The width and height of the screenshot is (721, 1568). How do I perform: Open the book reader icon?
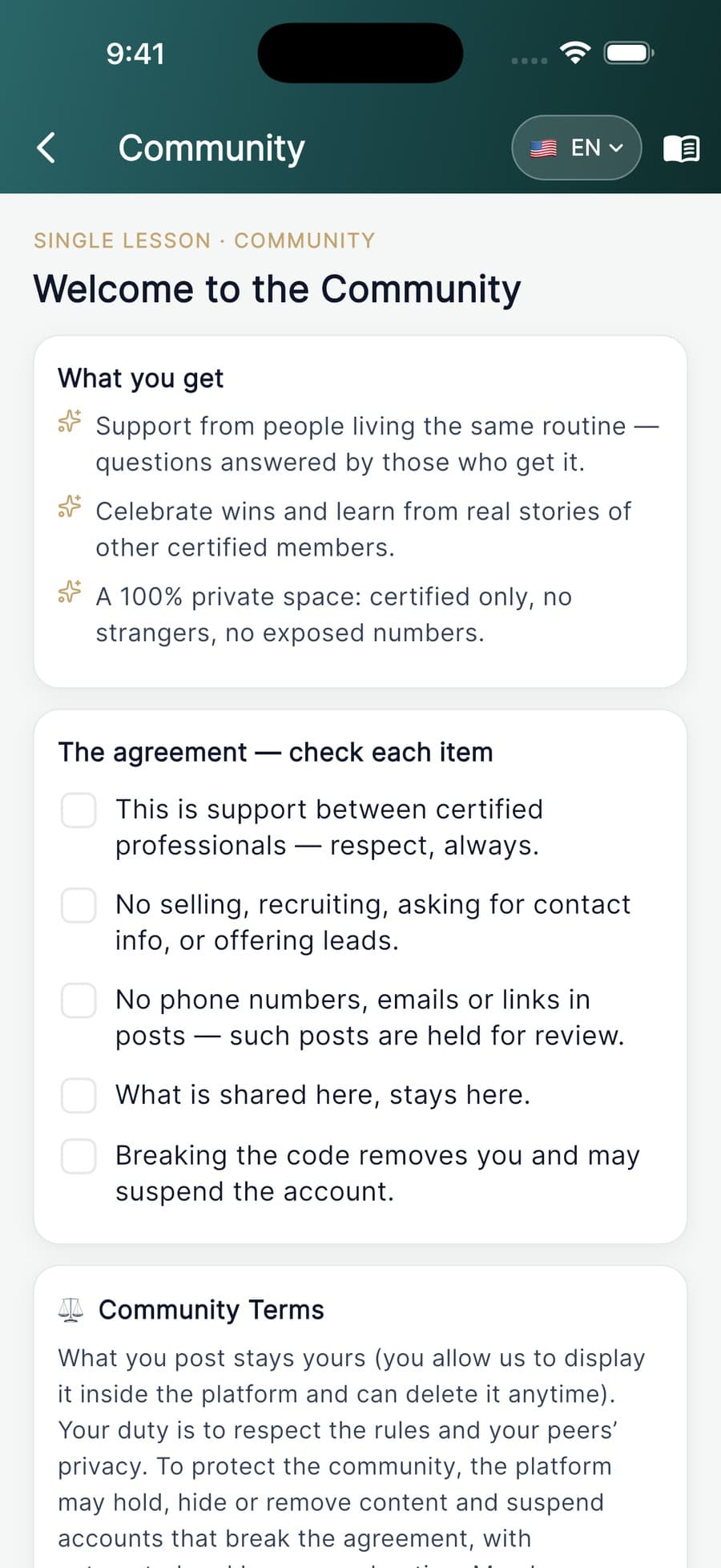click(681, 148)
